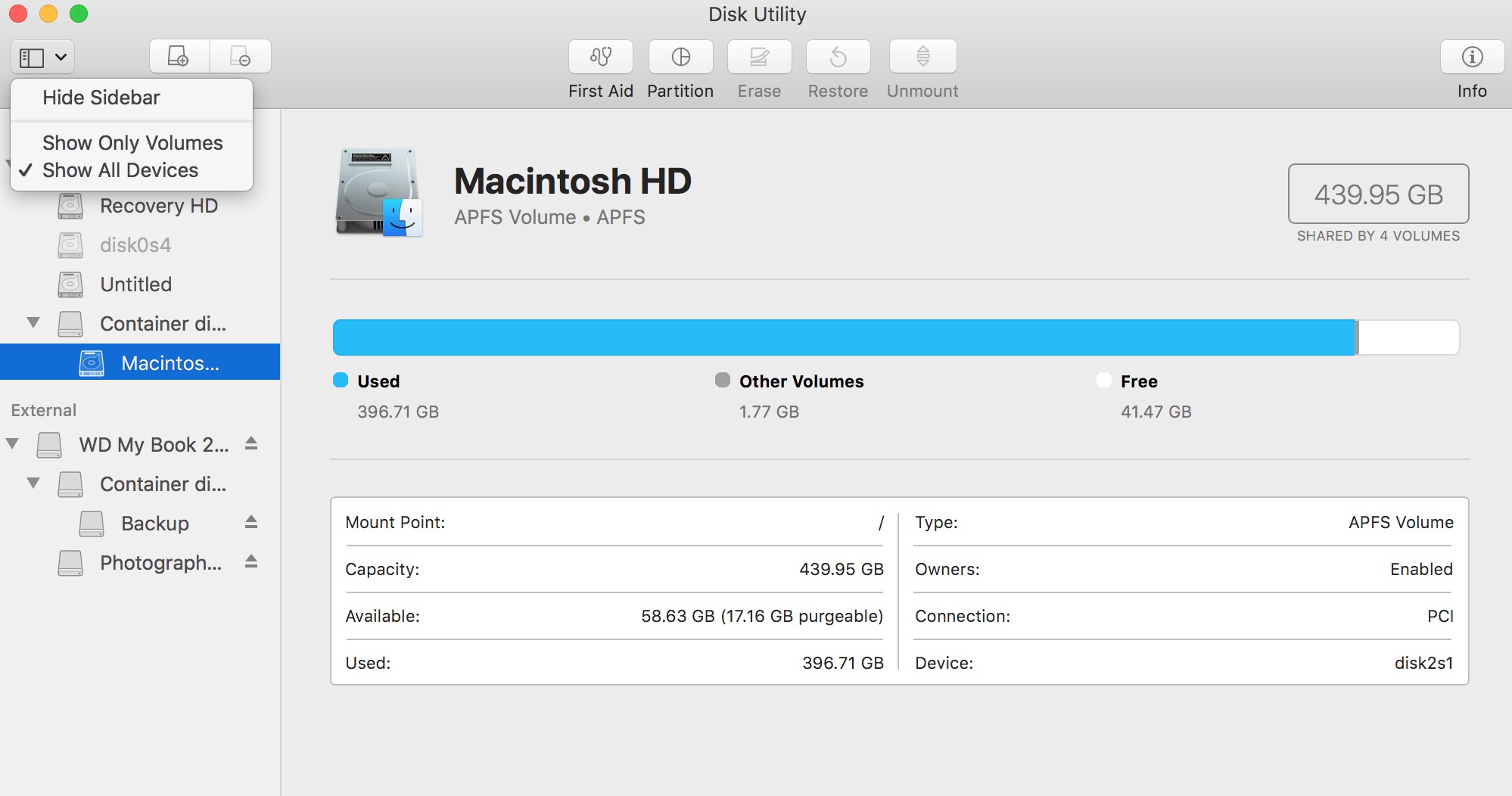
Task: Collapse the internal Container disk
Action: point(33,322)
